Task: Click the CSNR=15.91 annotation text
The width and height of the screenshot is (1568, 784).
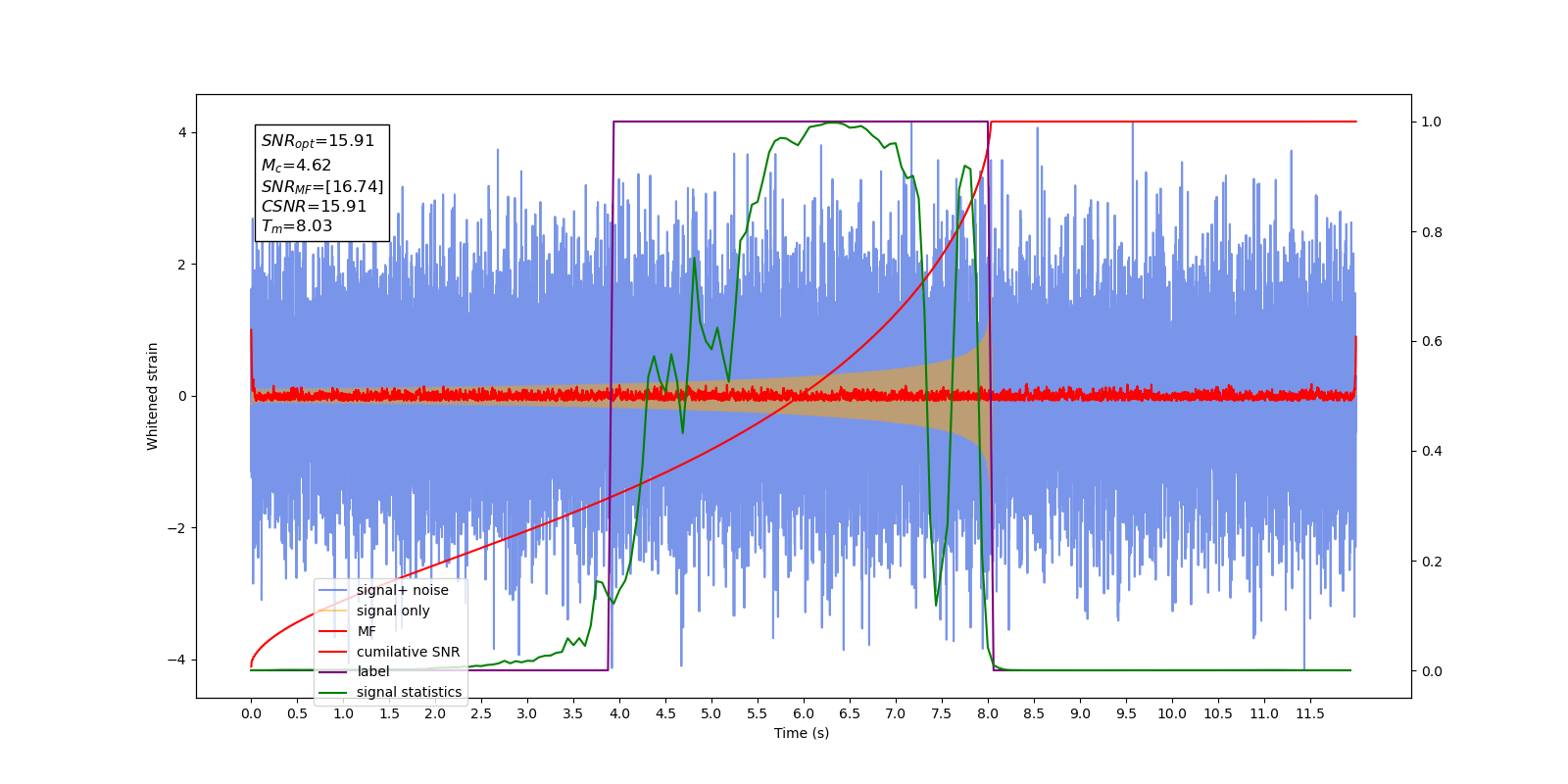Action: coord(314,207)
